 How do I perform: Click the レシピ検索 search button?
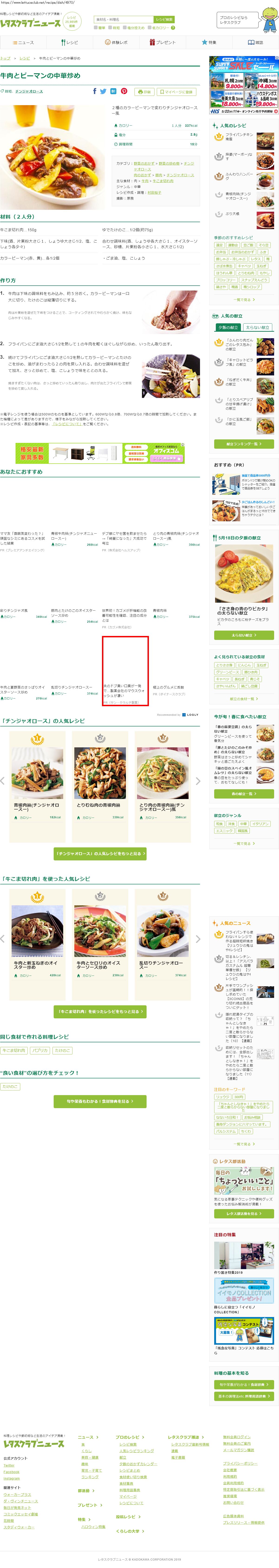[164, 20]
